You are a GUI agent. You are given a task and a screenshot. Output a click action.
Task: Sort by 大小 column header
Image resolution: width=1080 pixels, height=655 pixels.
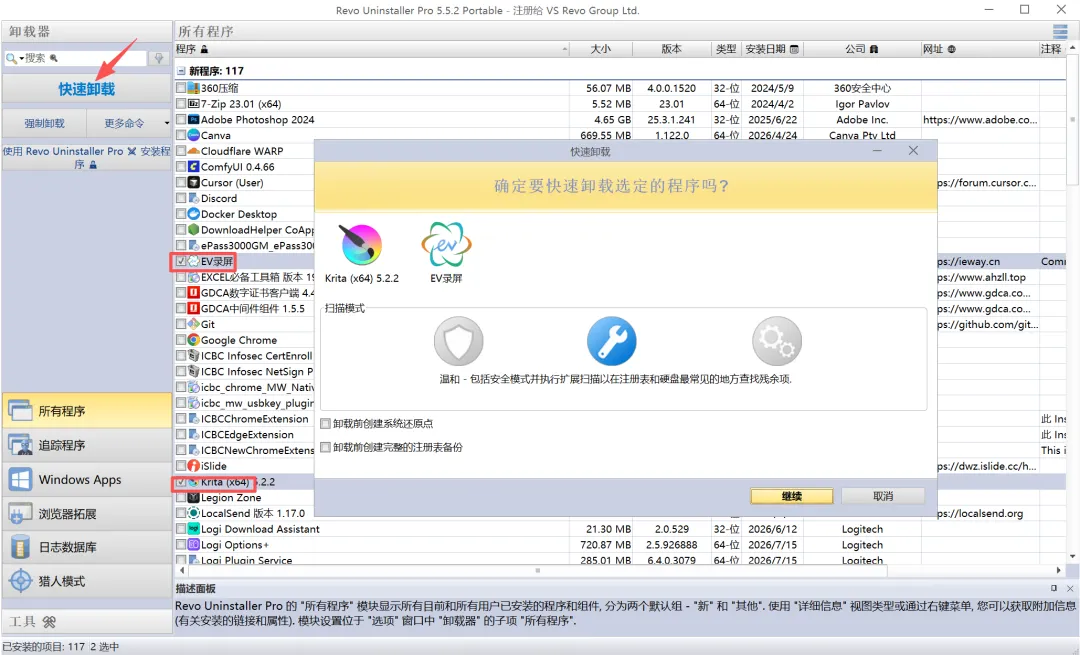click(x=601, y=49)
